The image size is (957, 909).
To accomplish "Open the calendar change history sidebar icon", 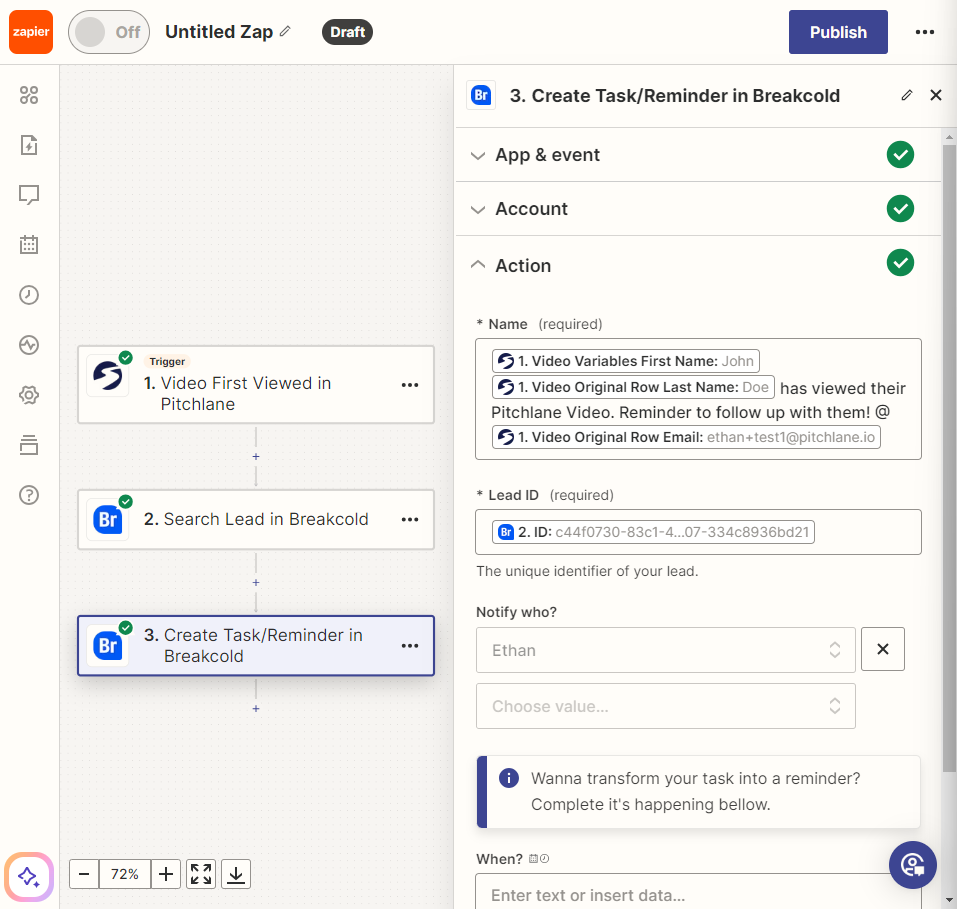I will pyautogui.click(x=29, y=245).
